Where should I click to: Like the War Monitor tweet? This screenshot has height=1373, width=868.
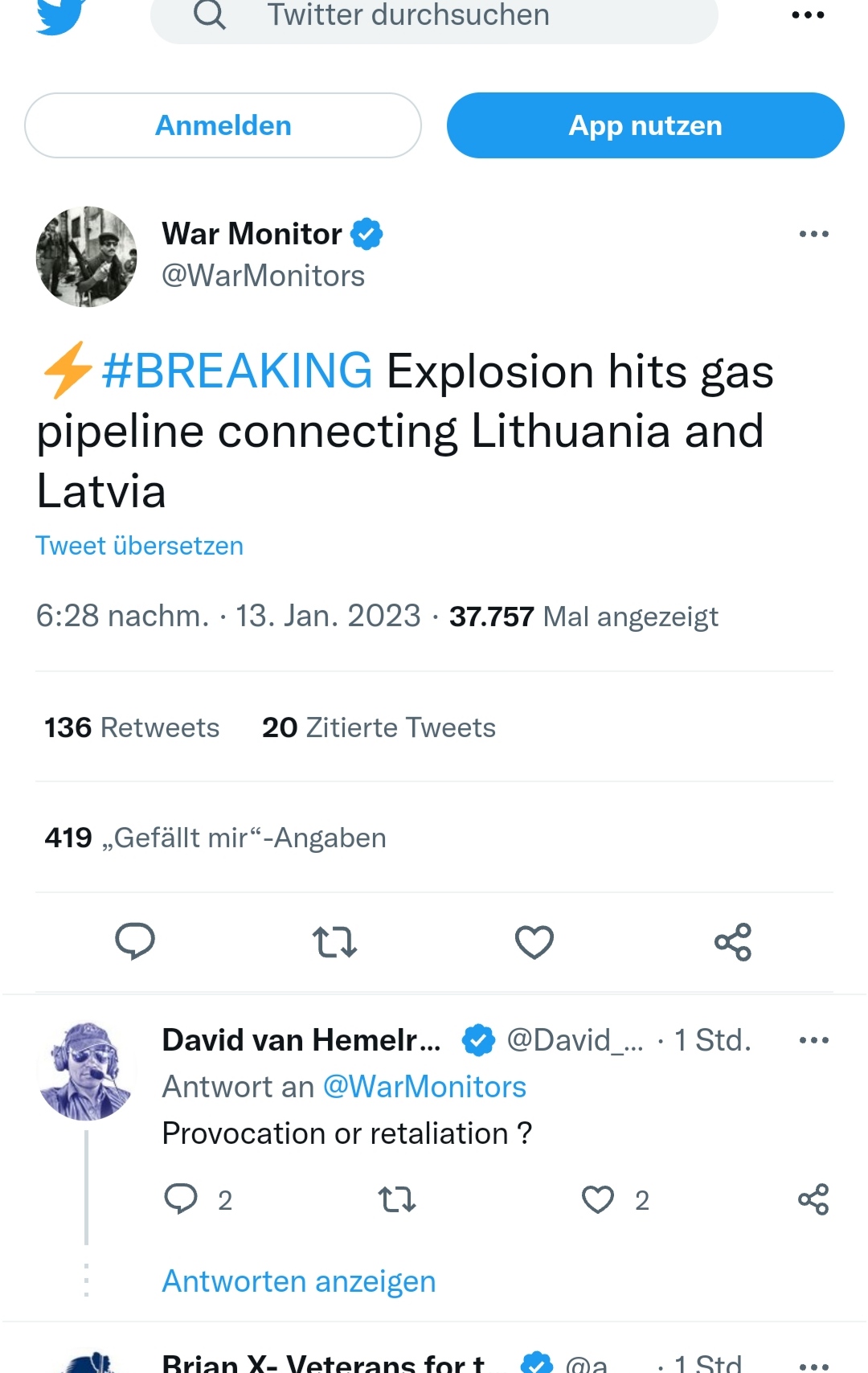534,941
